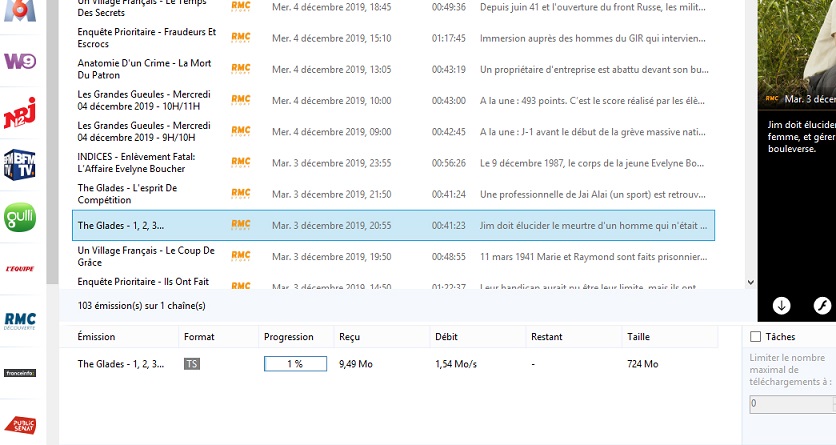Sort by the Restant column header
The height and width of the screenshot is (445, 836).
(574, 337)
